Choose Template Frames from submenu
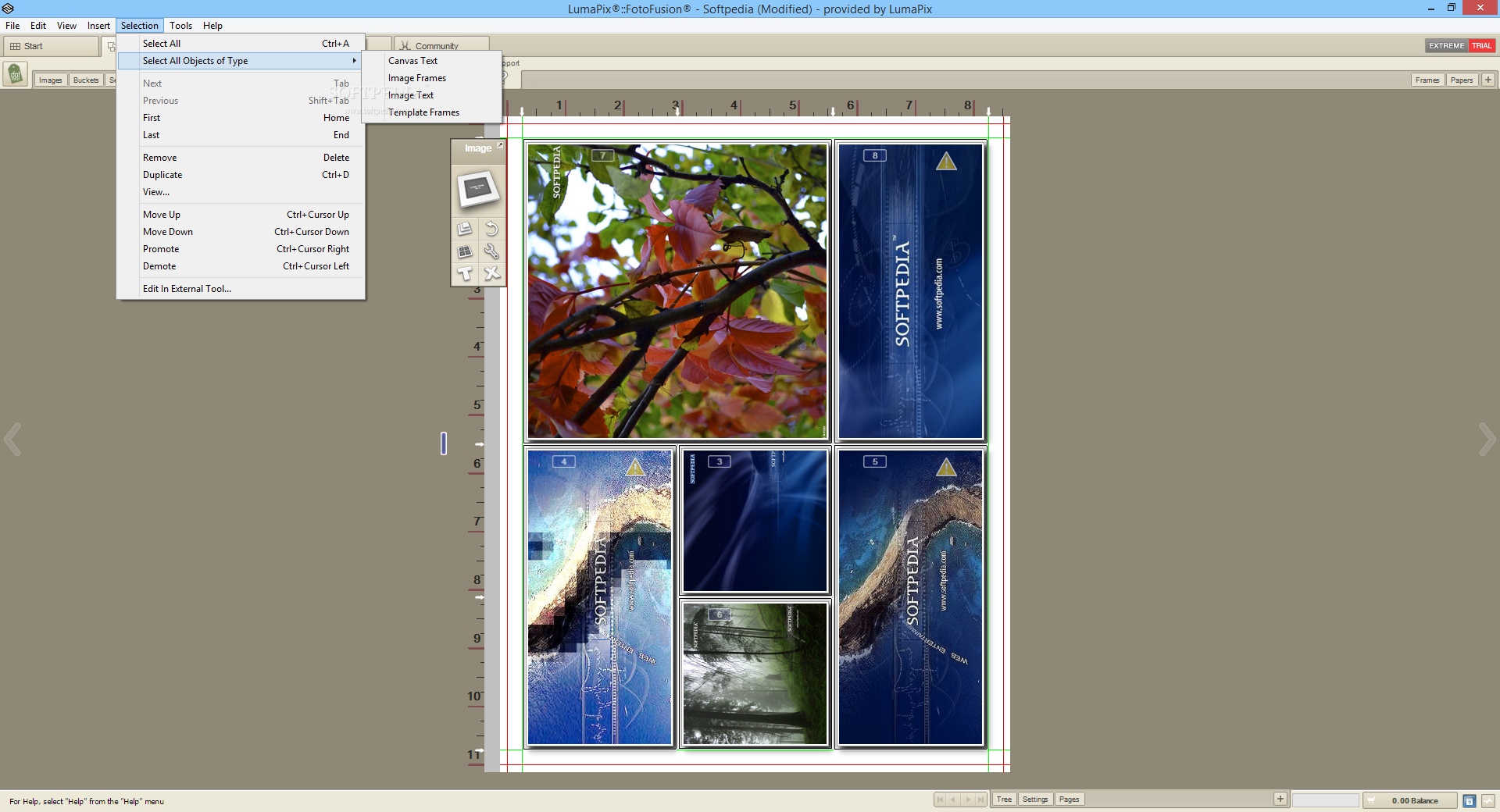The height and width of the screenshot is (812, 1500). (431, 112)
